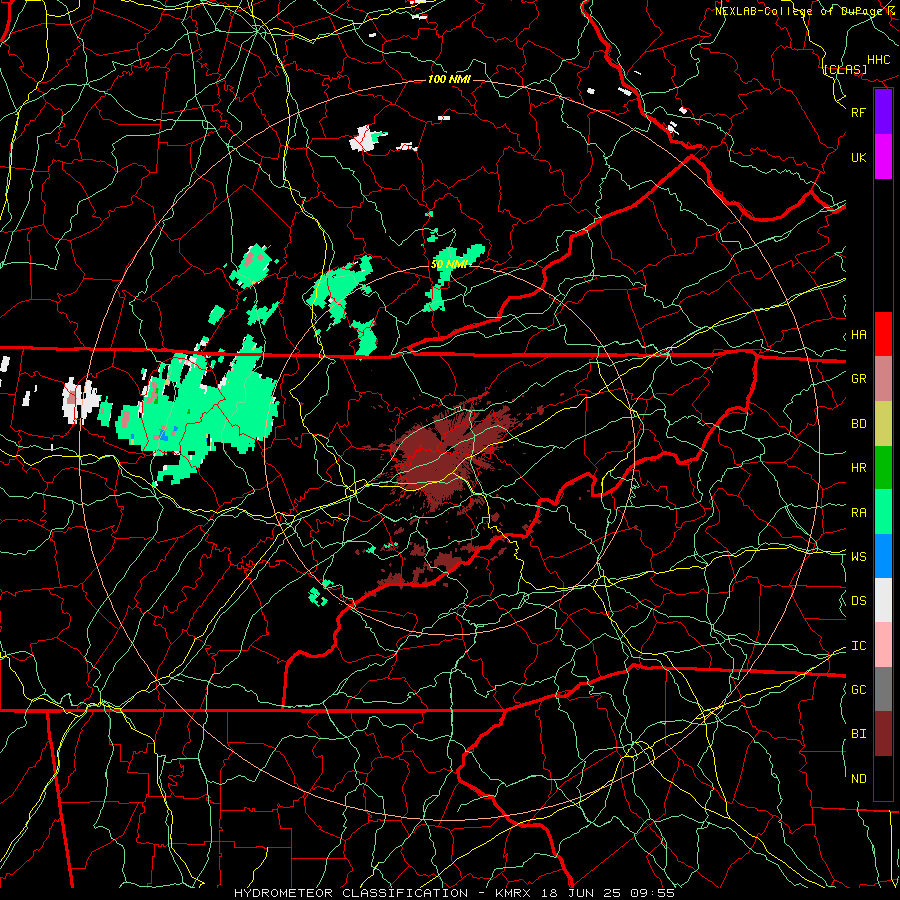Select the light pink IC legend swatch
Viewport: 900px width, 900px height.
pos(883,645)
